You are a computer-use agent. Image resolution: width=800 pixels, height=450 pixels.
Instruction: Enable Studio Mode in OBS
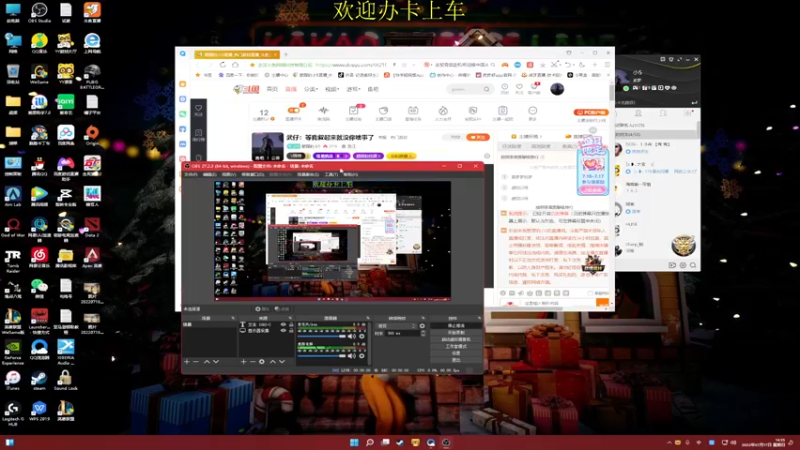pos(456,346)
